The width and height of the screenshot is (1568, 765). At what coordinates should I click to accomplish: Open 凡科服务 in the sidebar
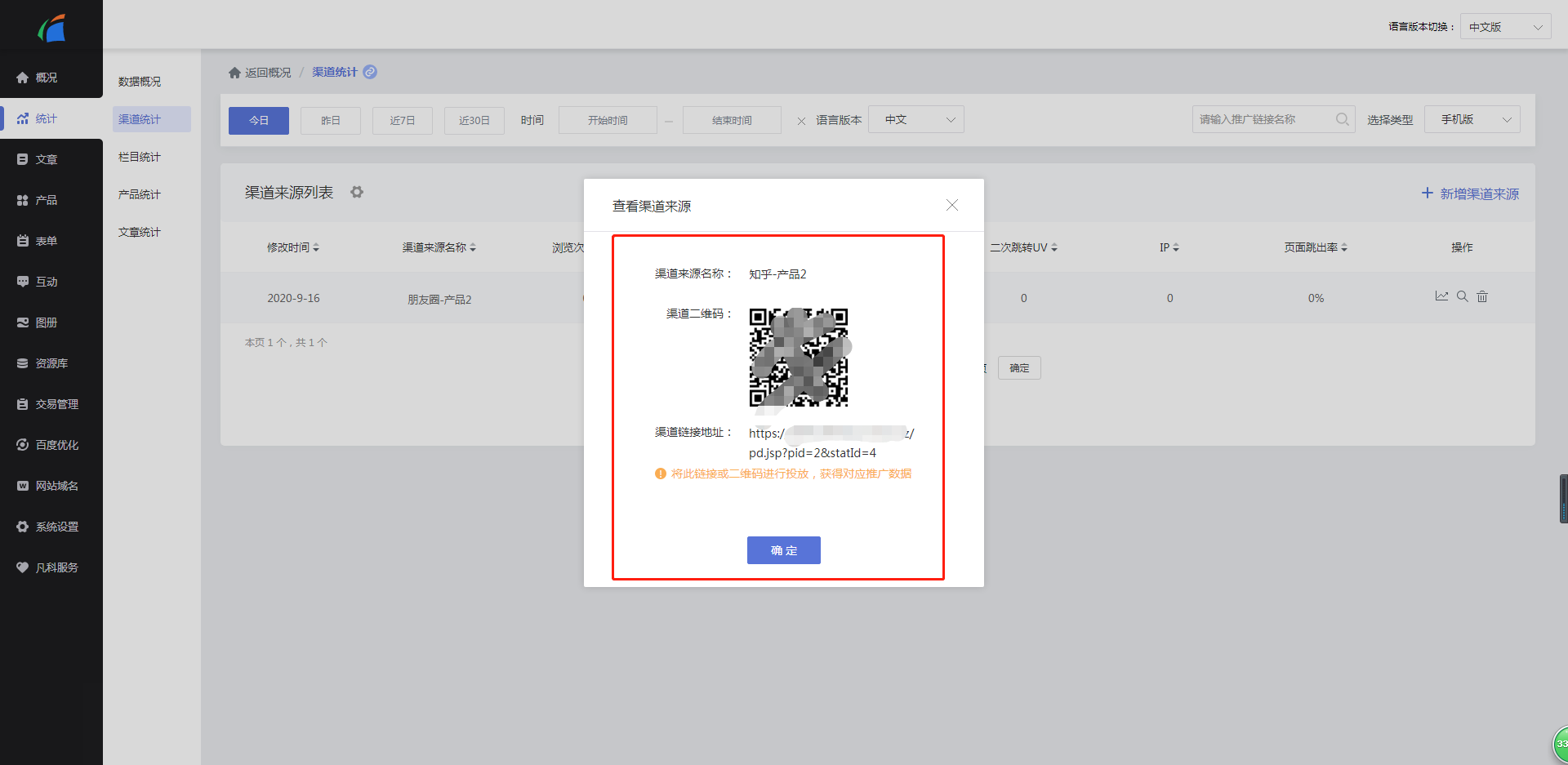click(x=51, y=567)
